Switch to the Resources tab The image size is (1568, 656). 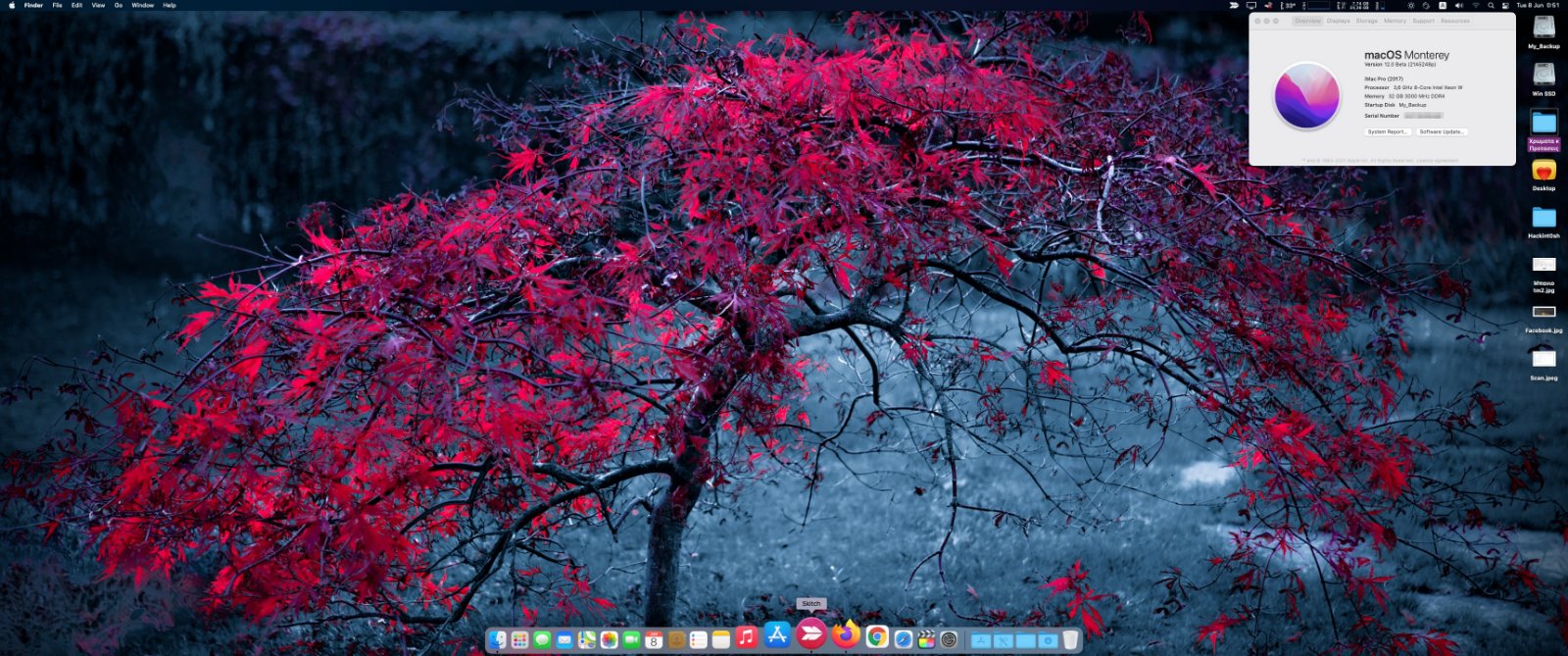click(x=1454, y=21)
